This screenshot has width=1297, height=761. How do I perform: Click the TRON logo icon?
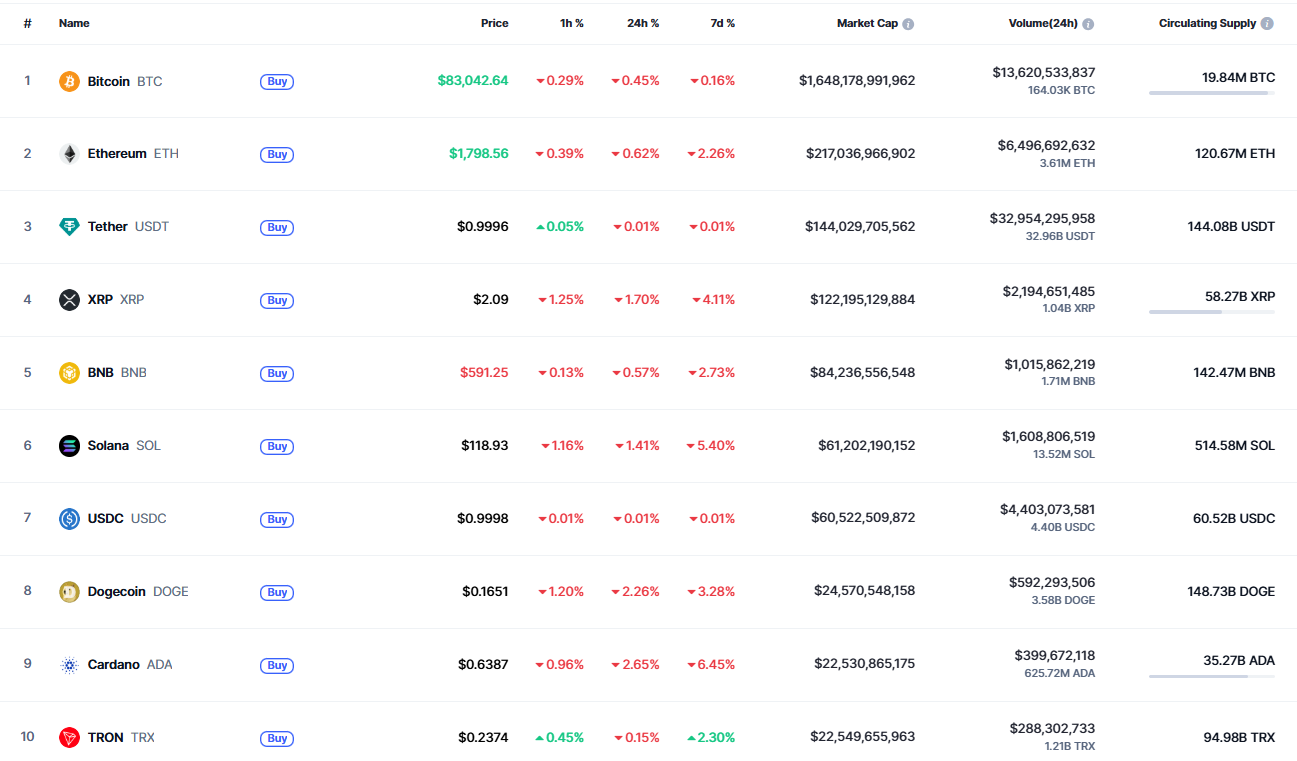69,738
